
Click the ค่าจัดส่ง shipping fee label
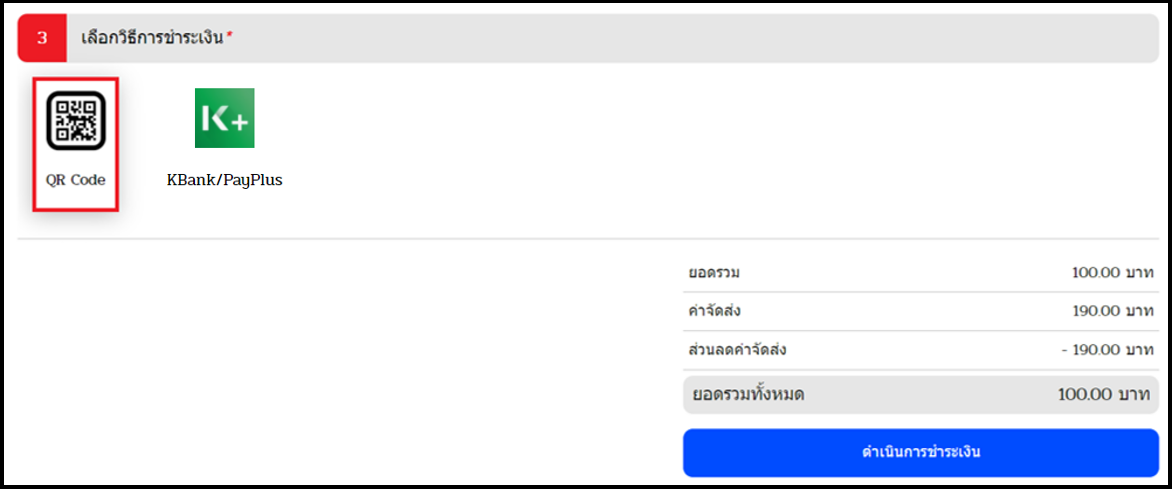click(x=715, y=311)
